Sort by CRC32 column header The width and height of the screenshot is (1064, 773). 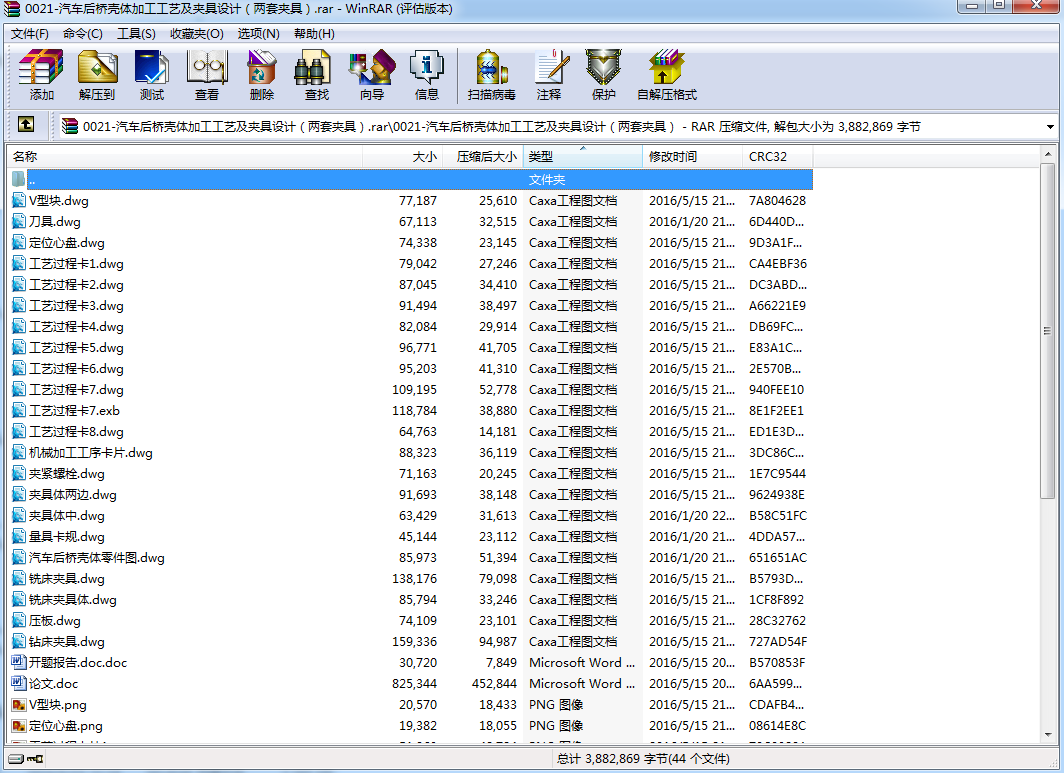[778, 157]
